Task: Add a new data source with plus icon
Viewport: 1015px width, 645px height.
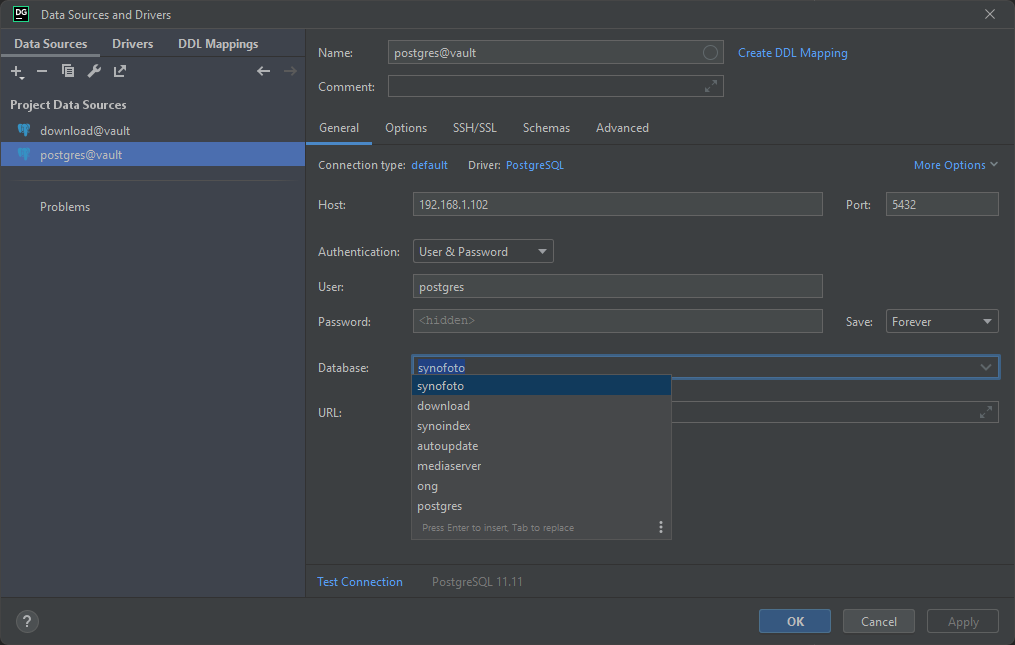Action: tap(17, 71)
